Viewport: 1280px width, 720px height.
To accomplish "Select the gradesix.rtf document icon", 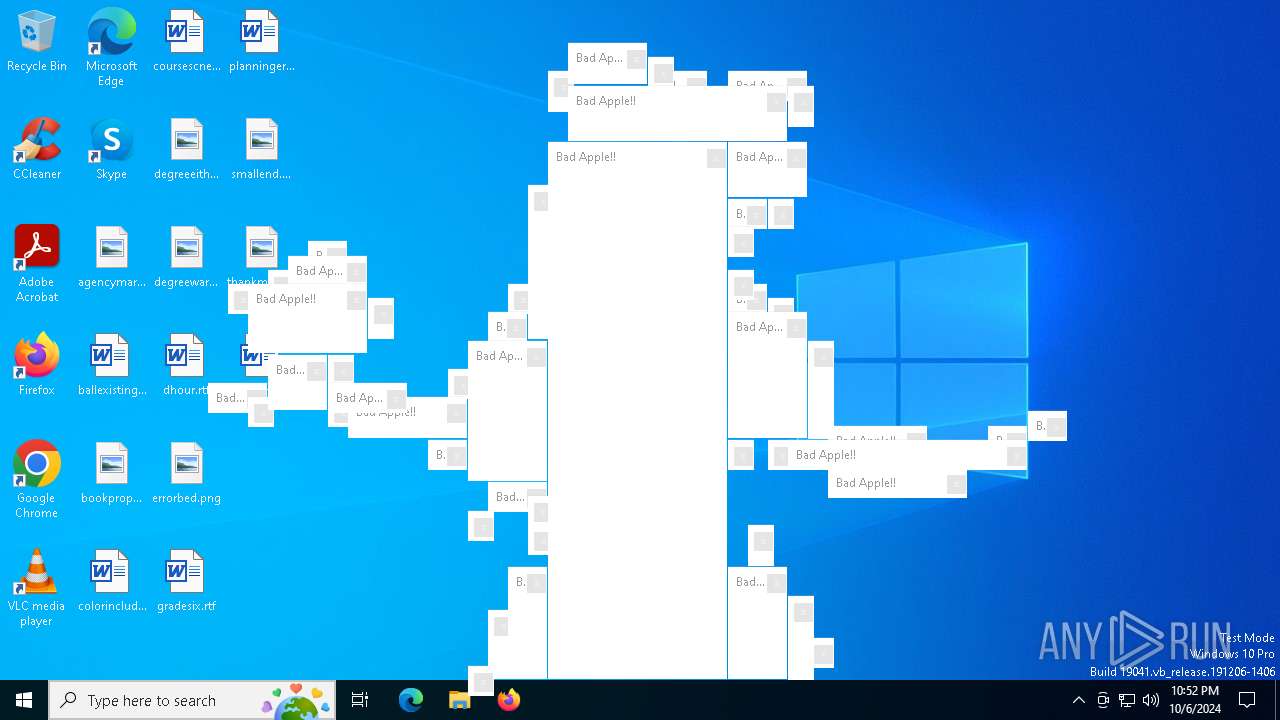I will (186, 582).
